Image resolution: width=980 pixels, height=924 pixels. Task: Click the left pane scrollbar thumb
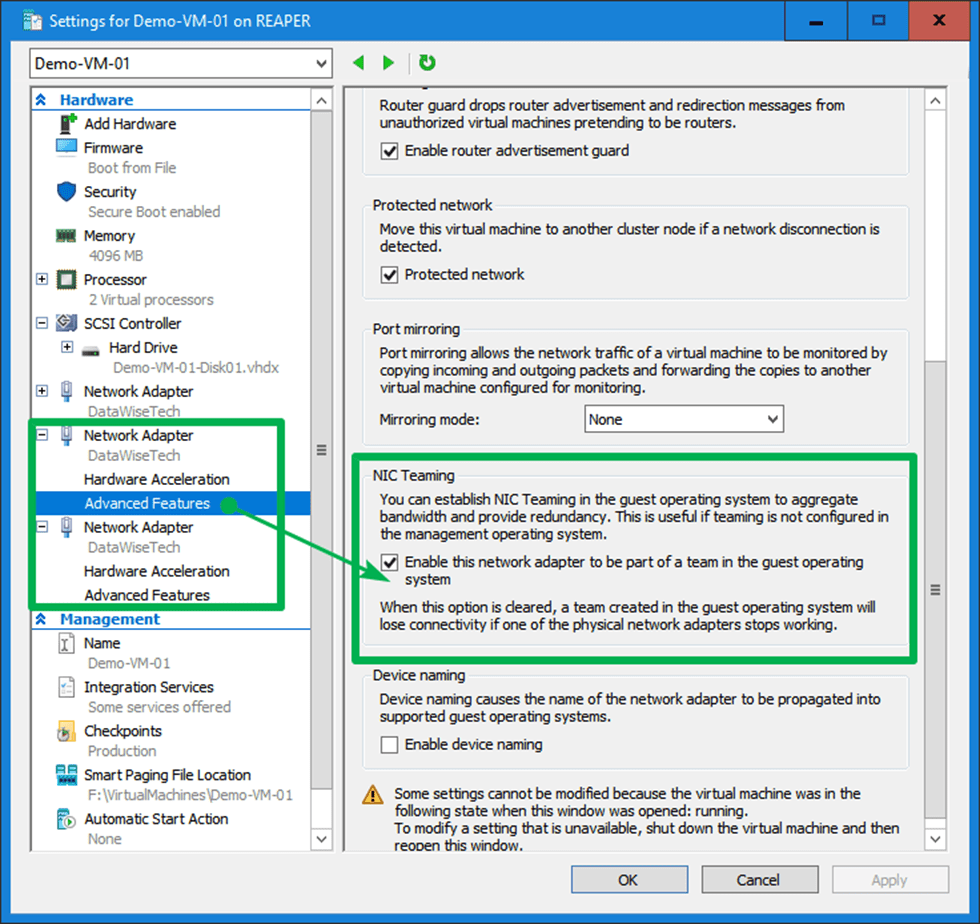click(321, 449)
